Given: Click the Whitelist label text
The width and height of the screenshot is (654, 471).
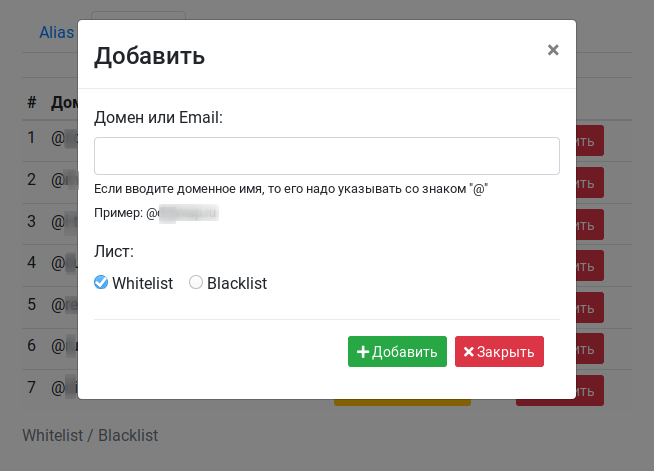Looking at the screenshot, I should coord(143,283).
